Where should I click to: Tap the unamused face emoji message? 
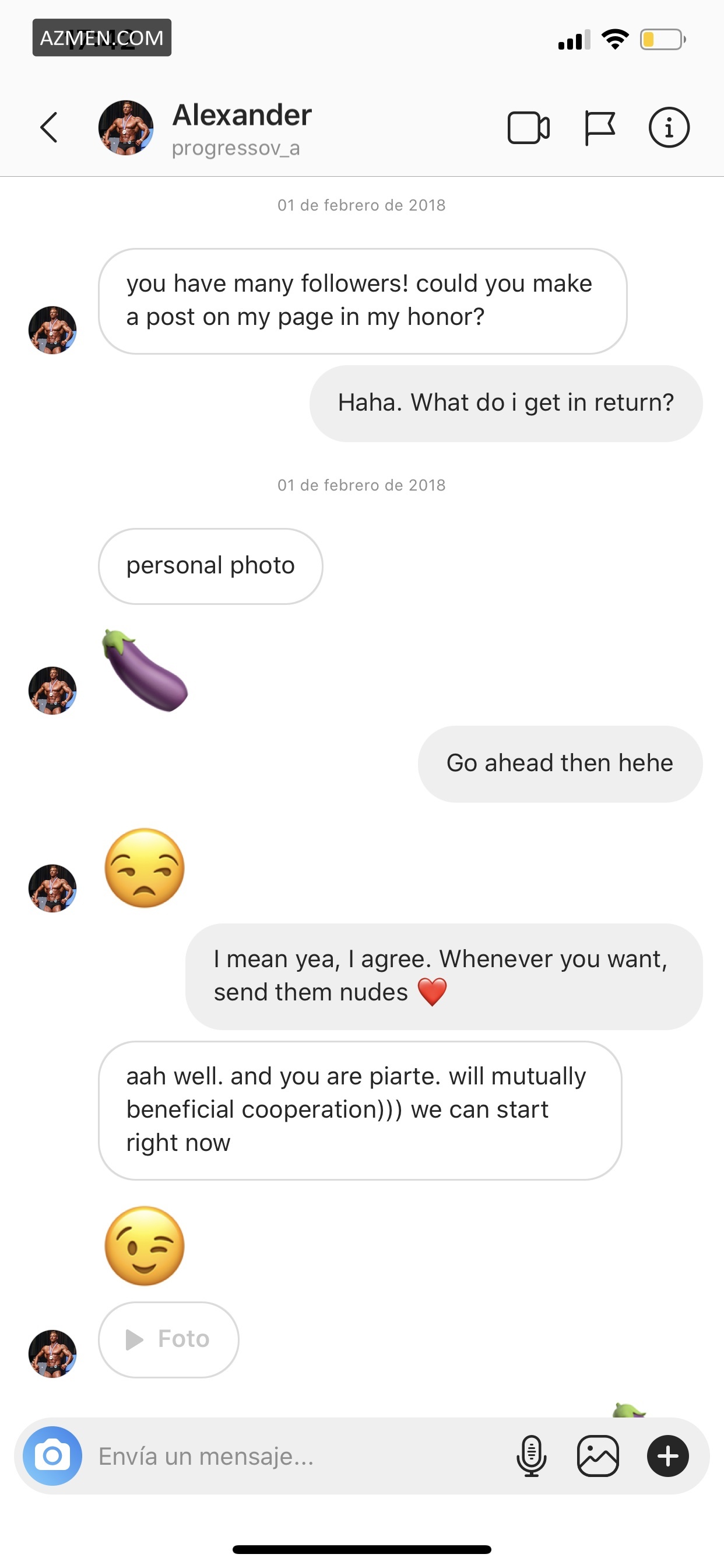[145, 868]
